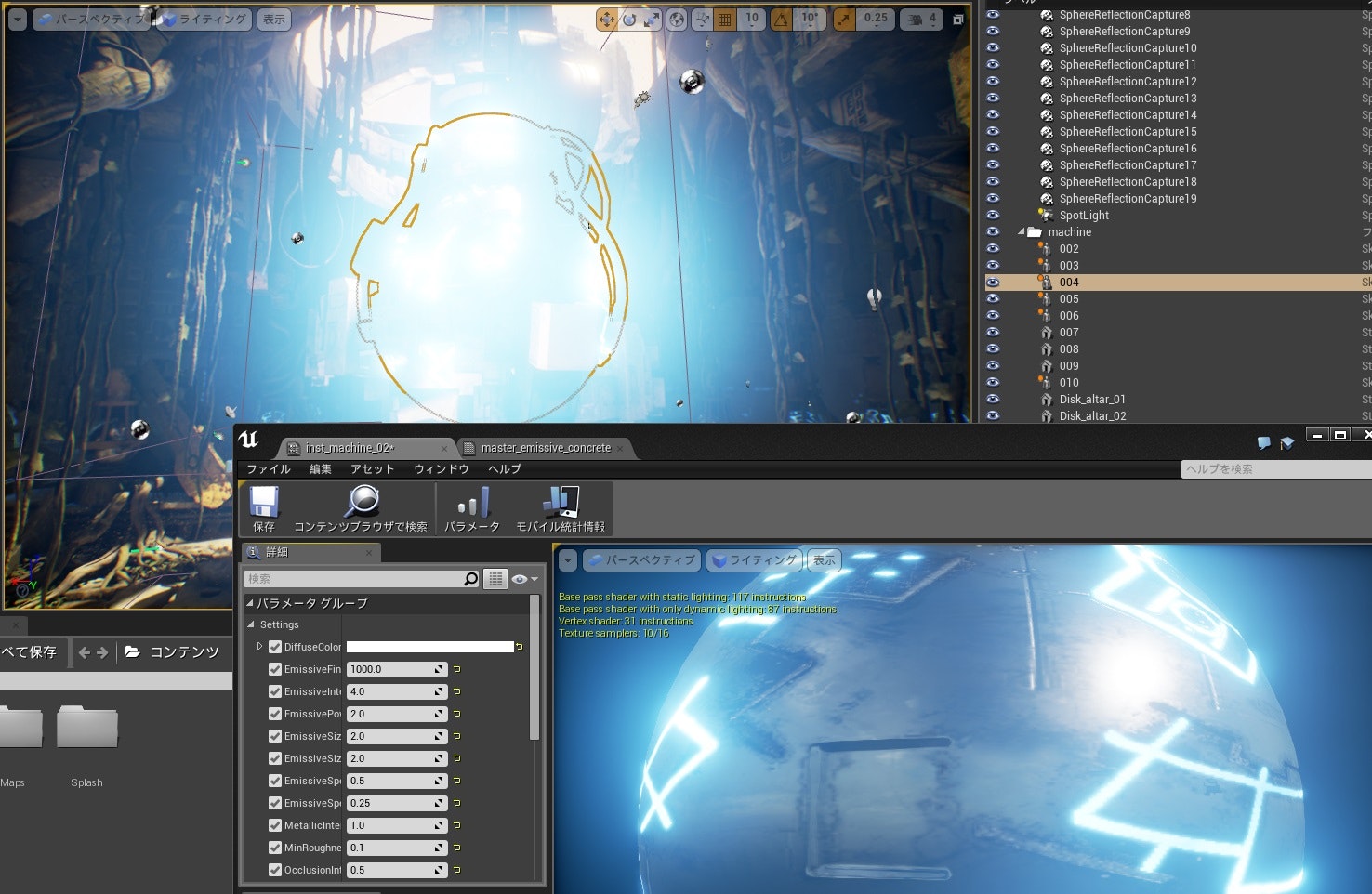Reset OcclusionInt value to default arrow

(457, 870)
